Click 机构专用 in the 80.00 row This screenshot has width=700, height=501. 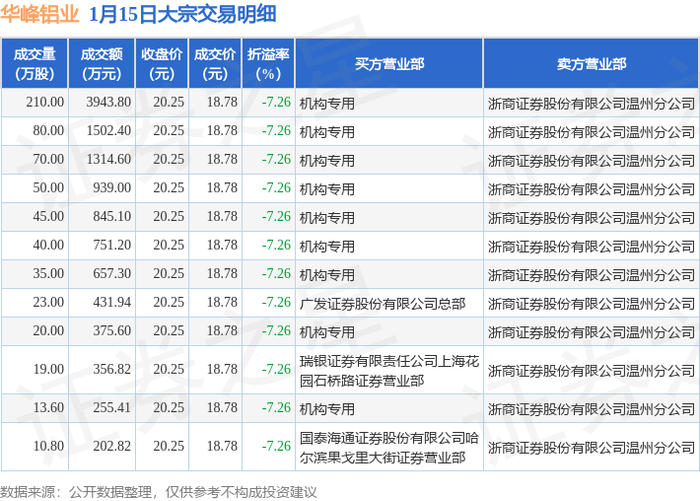point(327,132)
